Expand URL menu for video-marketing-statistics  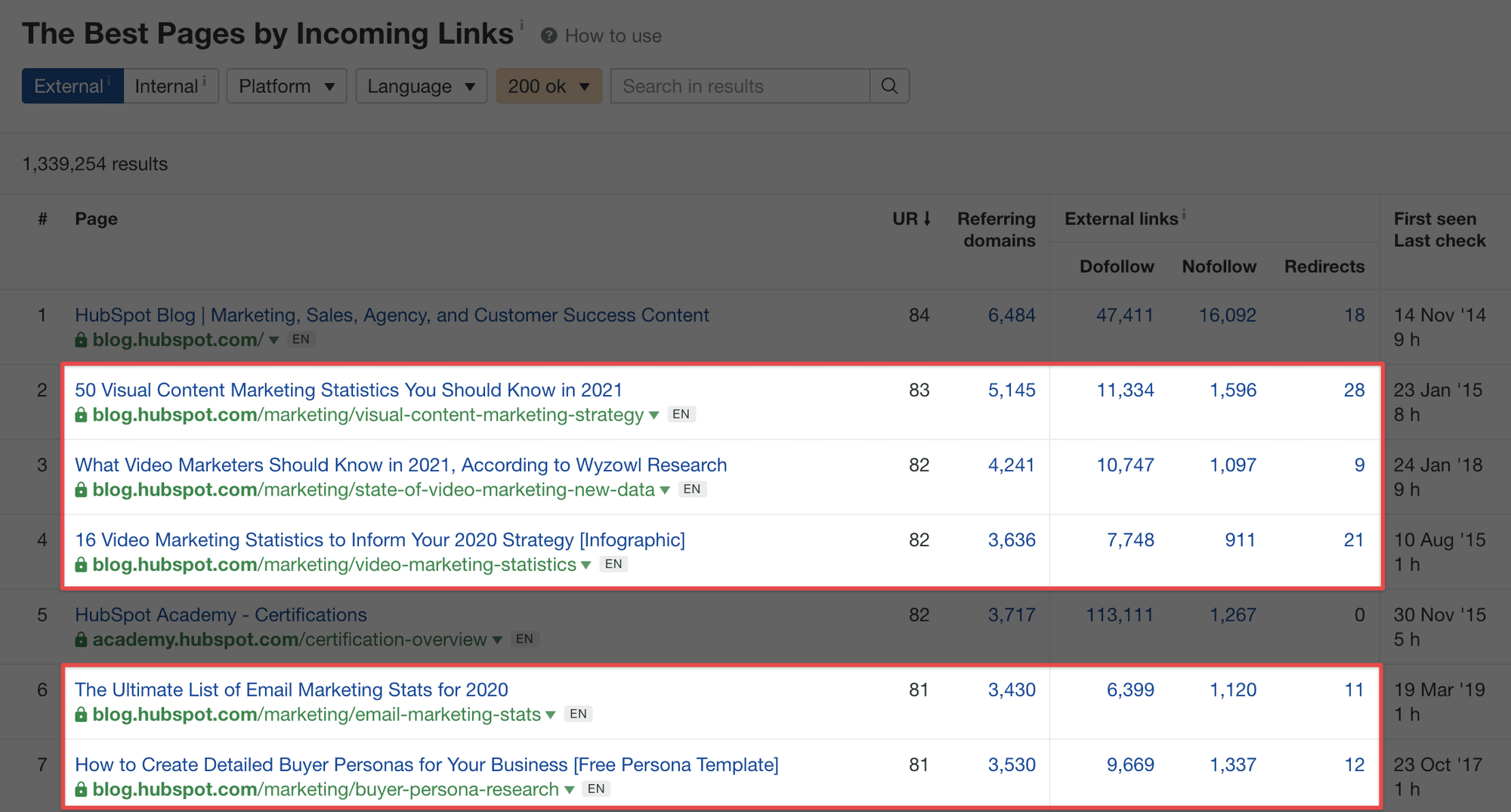tap(586, 565)
